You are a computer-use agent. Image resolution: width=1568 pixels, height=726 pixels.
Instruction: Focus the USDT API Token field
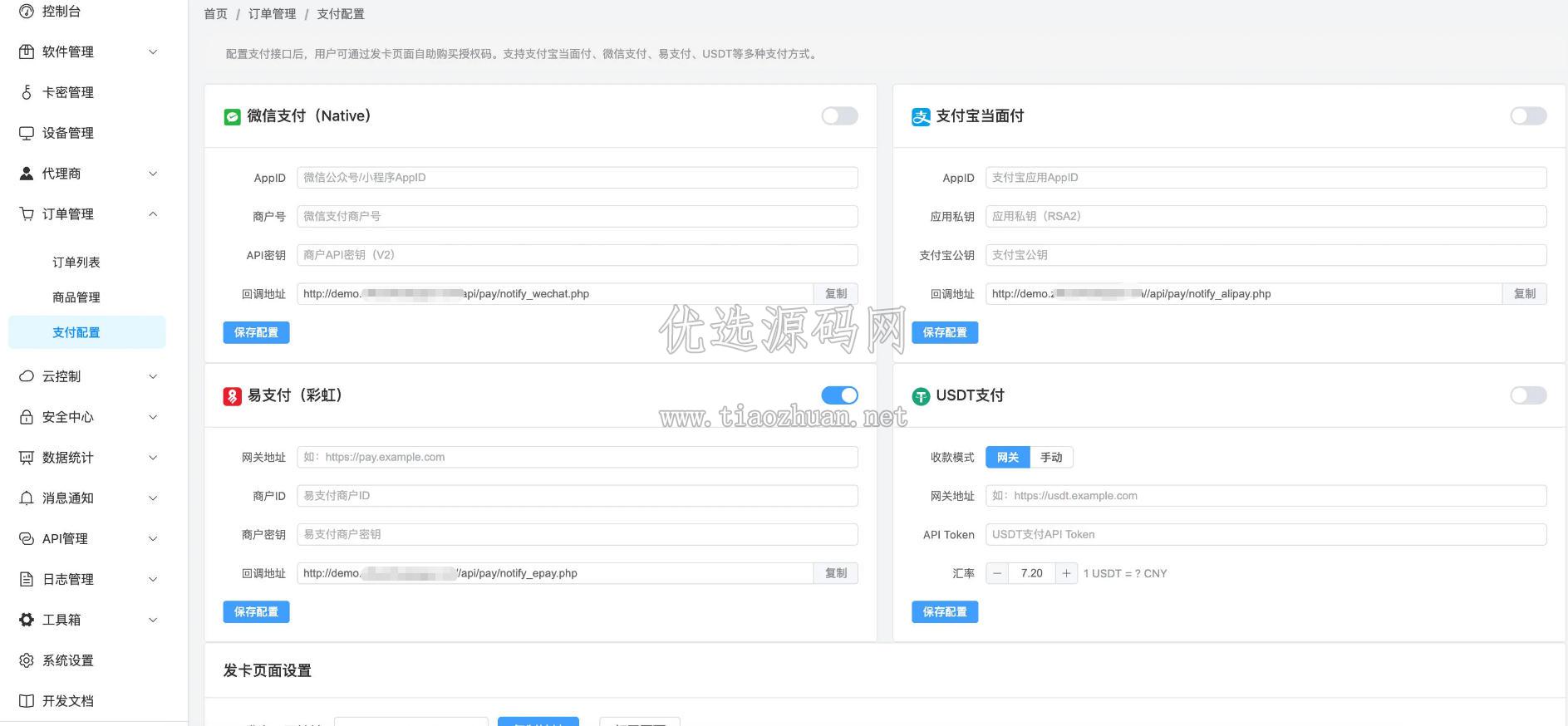pyautogui.click(x=1266, y=534)
